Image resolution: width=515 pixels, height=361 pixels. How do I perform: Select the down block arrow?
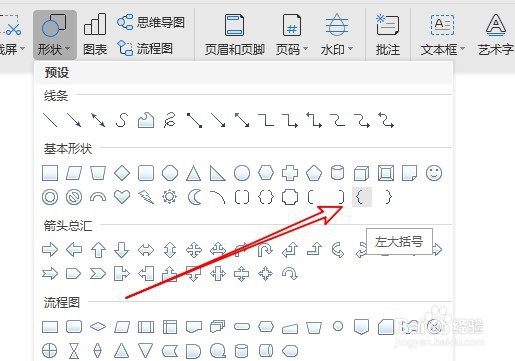[x=122, y=250]
